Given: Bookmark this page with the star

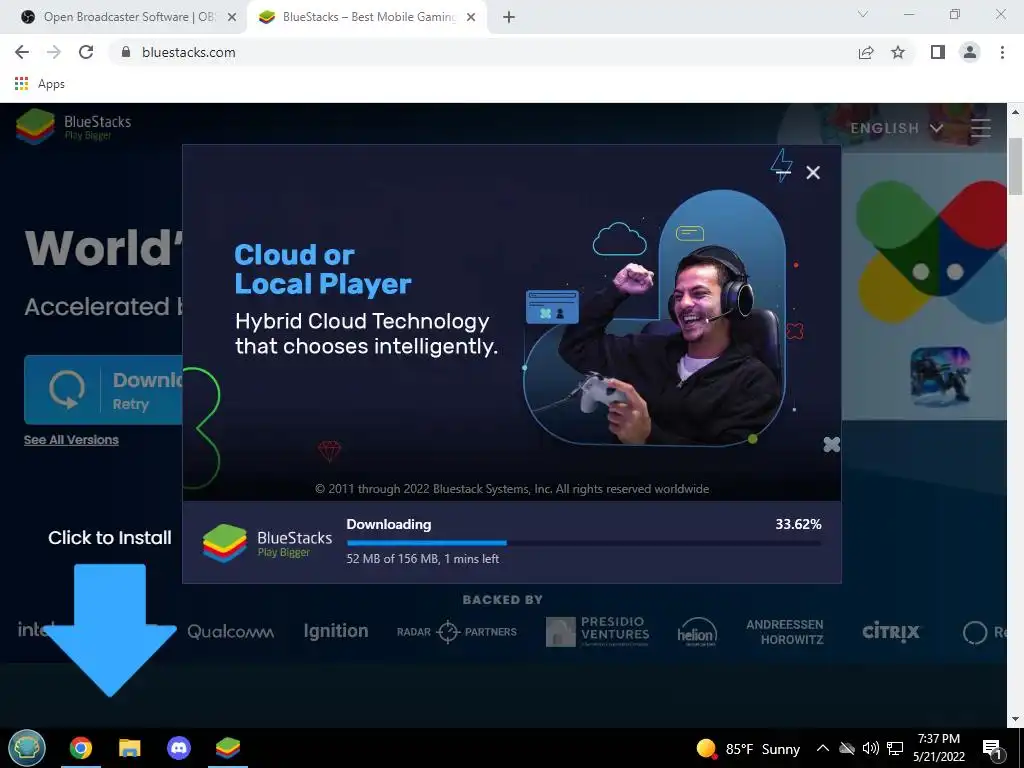Looking at the screenshot, I should point(898,52).
